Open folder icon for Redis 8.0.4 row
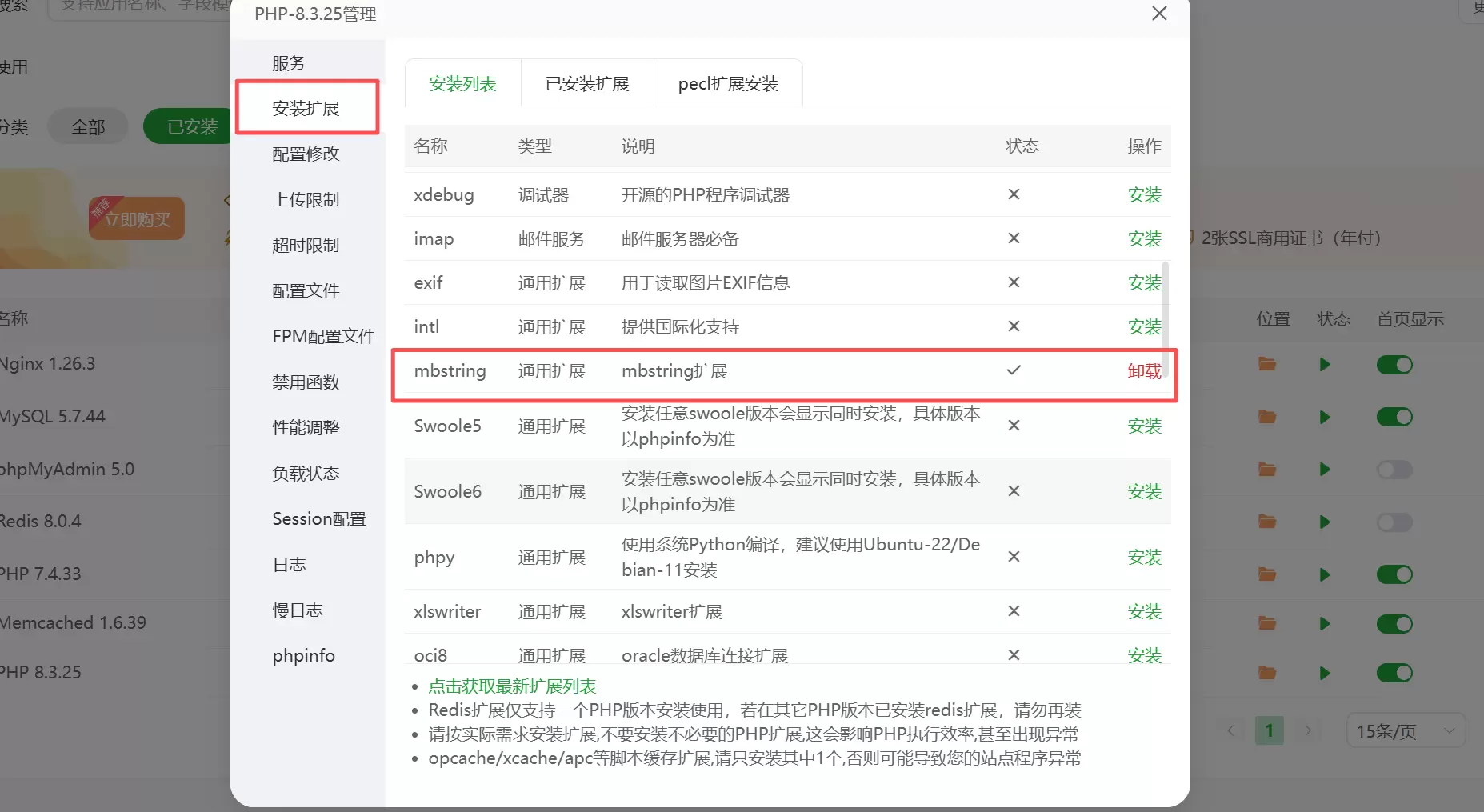This screenshot has width=1484, height=812. coord(1267,522)
